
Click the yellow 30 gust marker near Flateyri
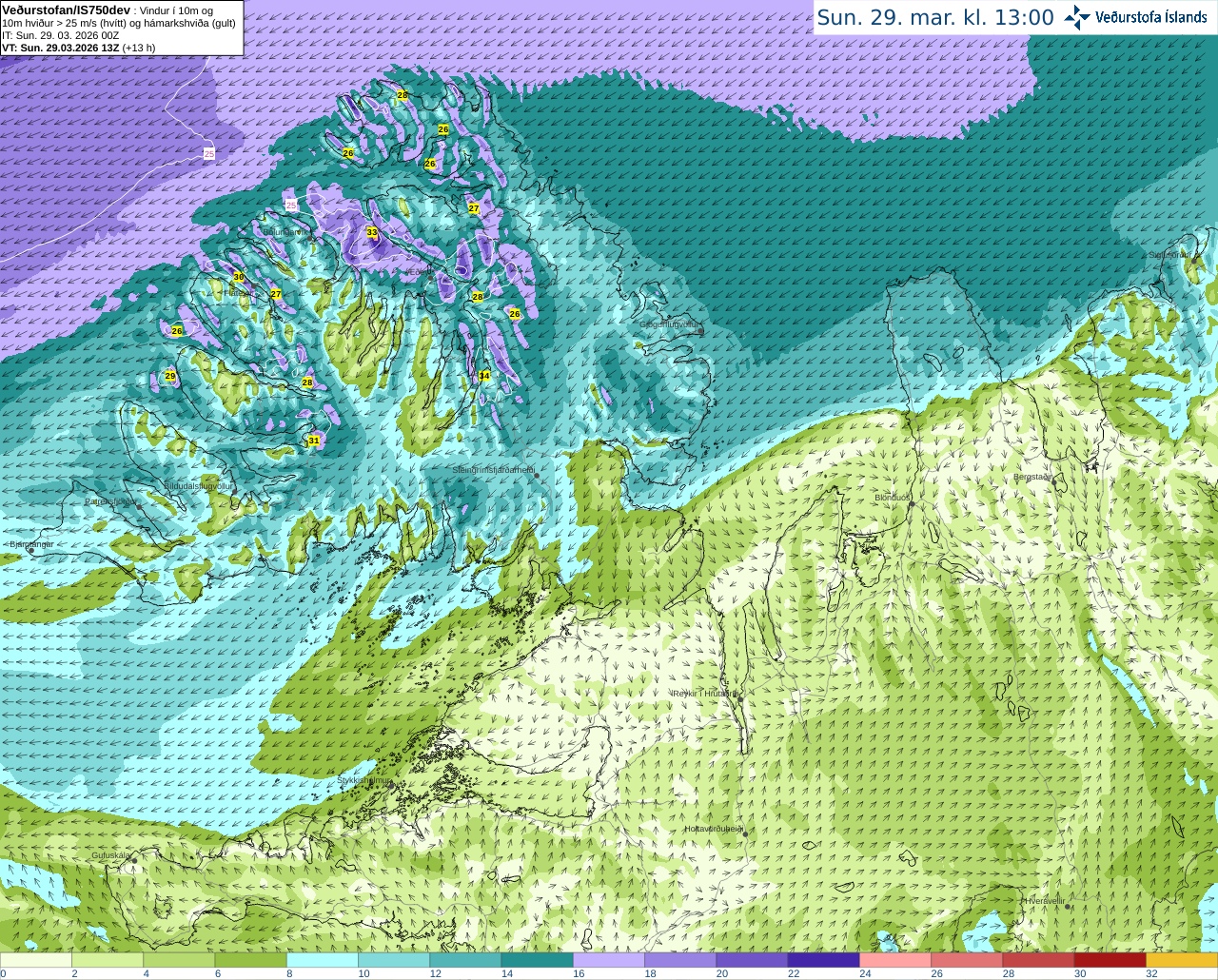(x=239, y=277)
